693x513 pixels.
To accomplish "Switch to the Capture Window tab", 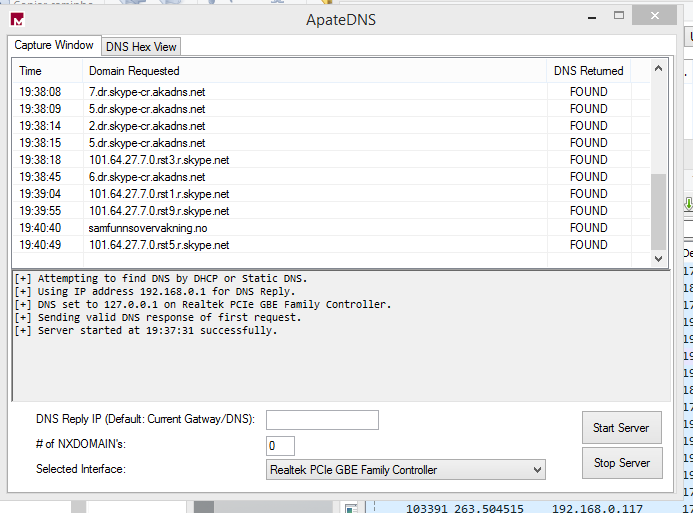I will (x=54, y=45).
